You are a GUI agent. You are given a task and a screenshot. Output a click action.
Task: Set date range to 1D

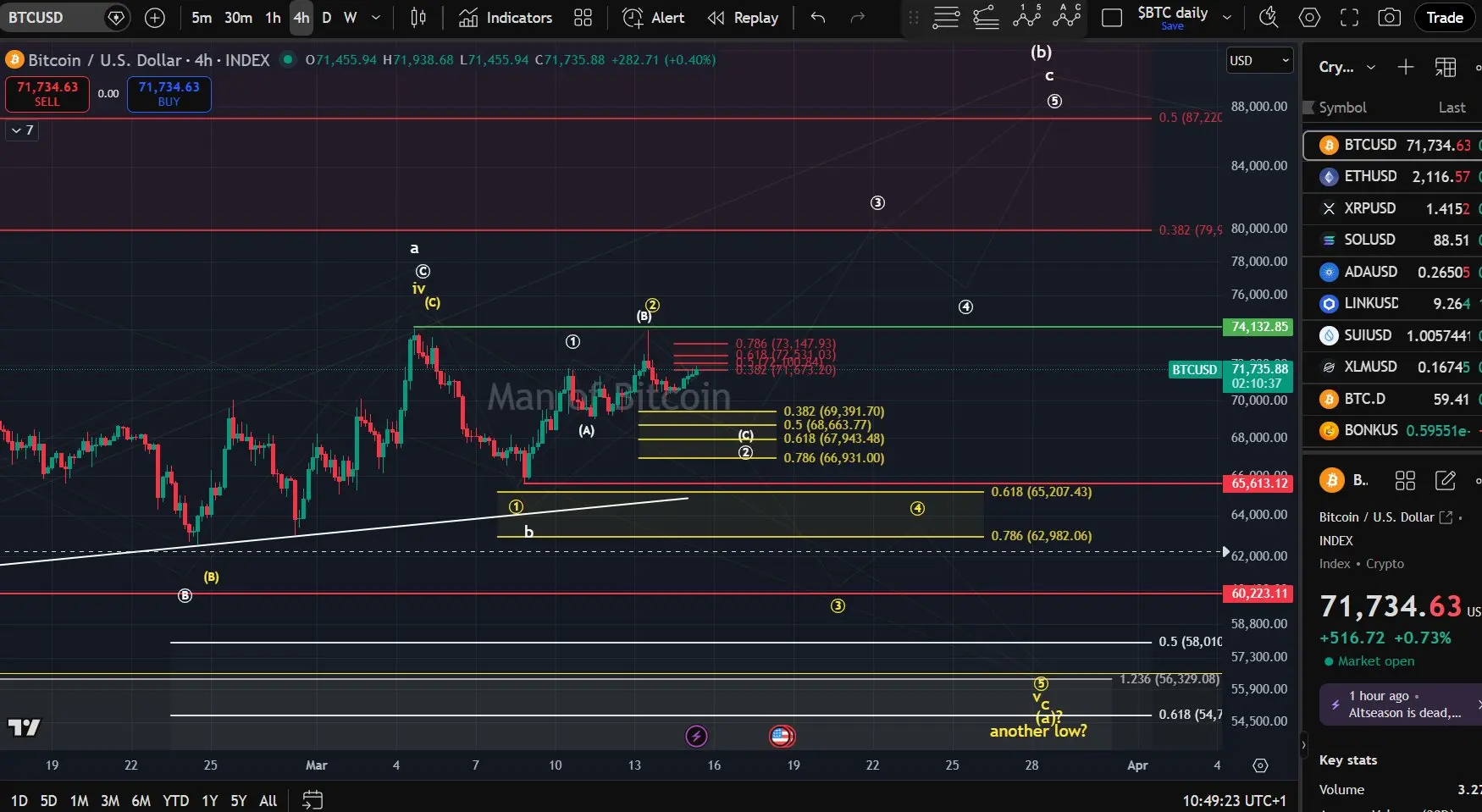[19, 800]
